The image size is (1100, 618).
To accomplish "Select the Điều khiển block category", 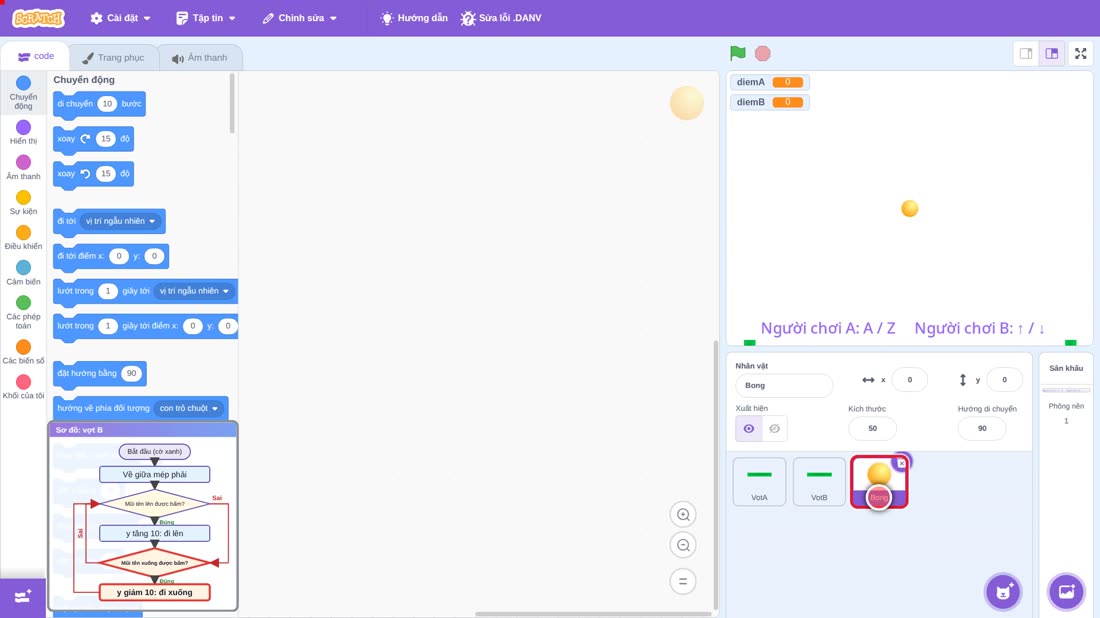I will click(x=23, y=238).
